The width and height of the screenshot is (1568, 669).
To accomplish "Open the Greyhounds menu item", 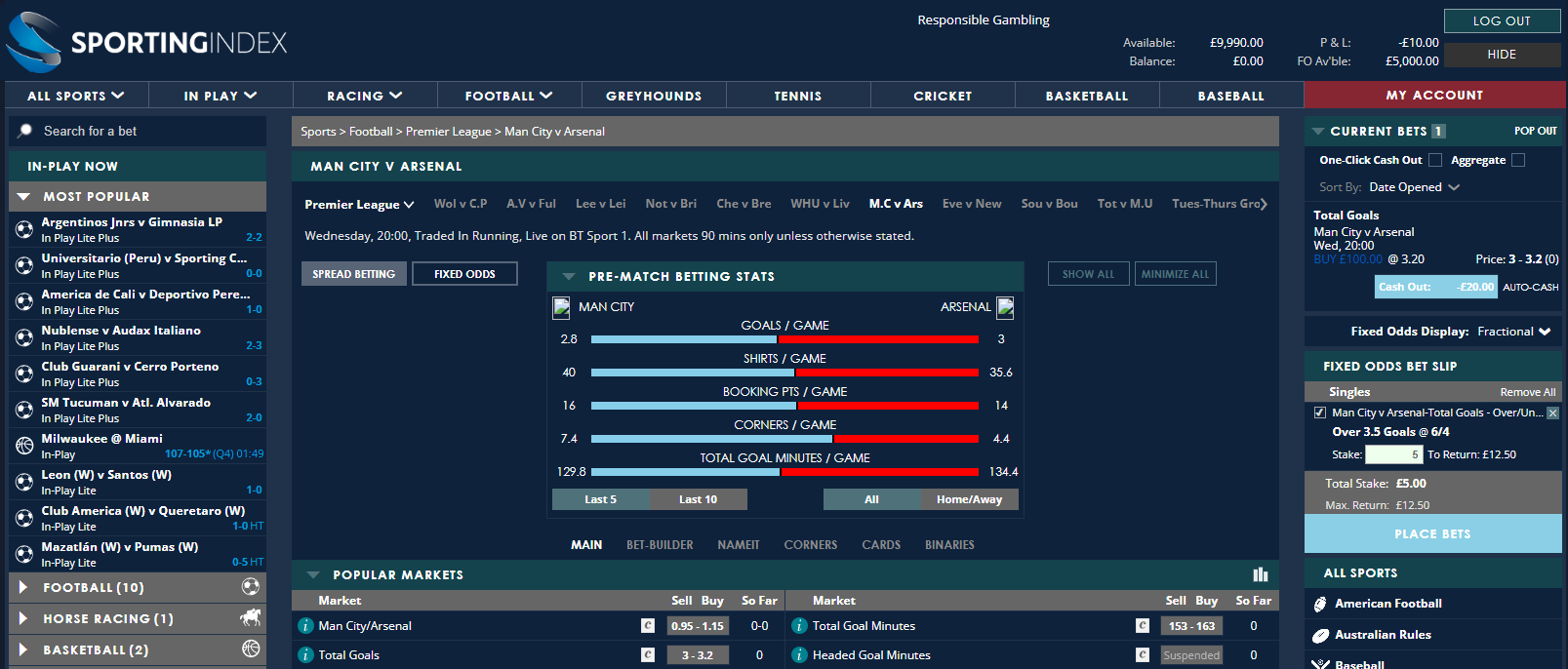I will 654,96.
